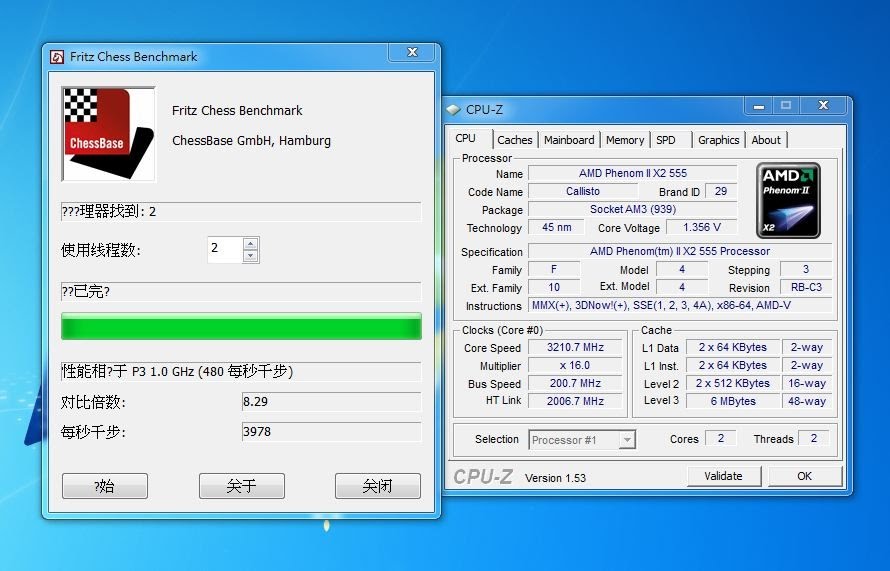Click the Threads value 2 in CPU-Z
890x571 pixels.
coord(814,438)
